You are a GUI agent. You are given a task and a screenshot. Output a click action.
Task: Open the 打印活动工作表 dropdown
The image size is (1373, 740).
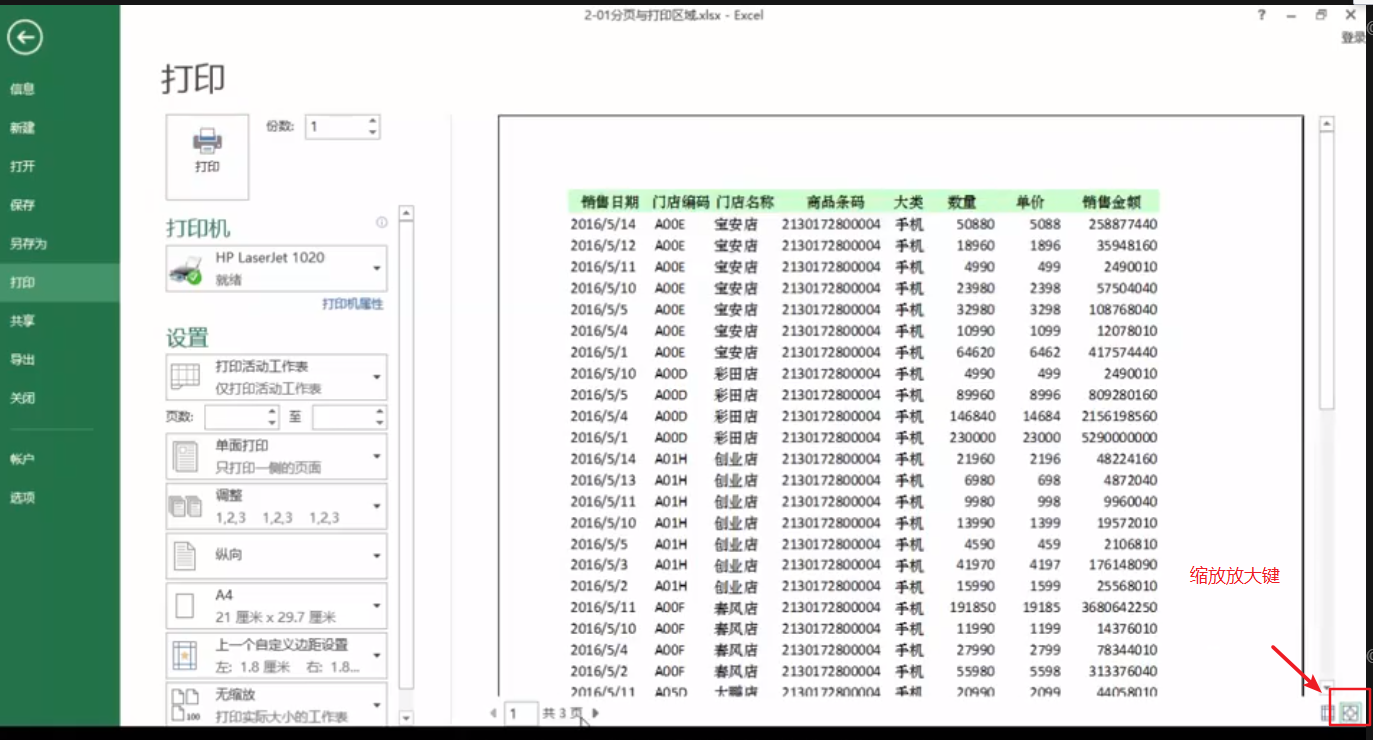pyautogui.click(x=276, y=377)
